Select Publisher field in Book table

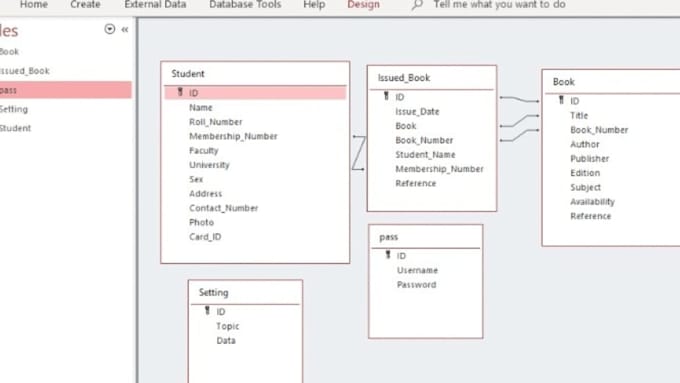[x=590, y=158]
